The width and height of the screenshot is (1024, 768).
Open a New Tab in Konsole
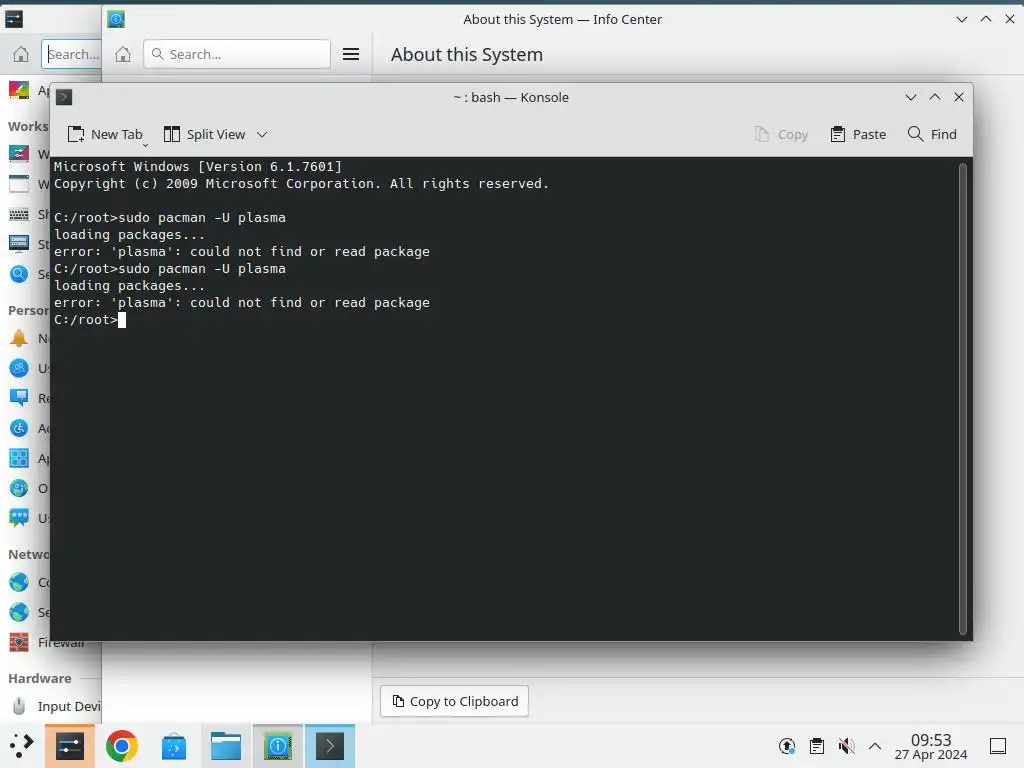click(x=104, y=135)
